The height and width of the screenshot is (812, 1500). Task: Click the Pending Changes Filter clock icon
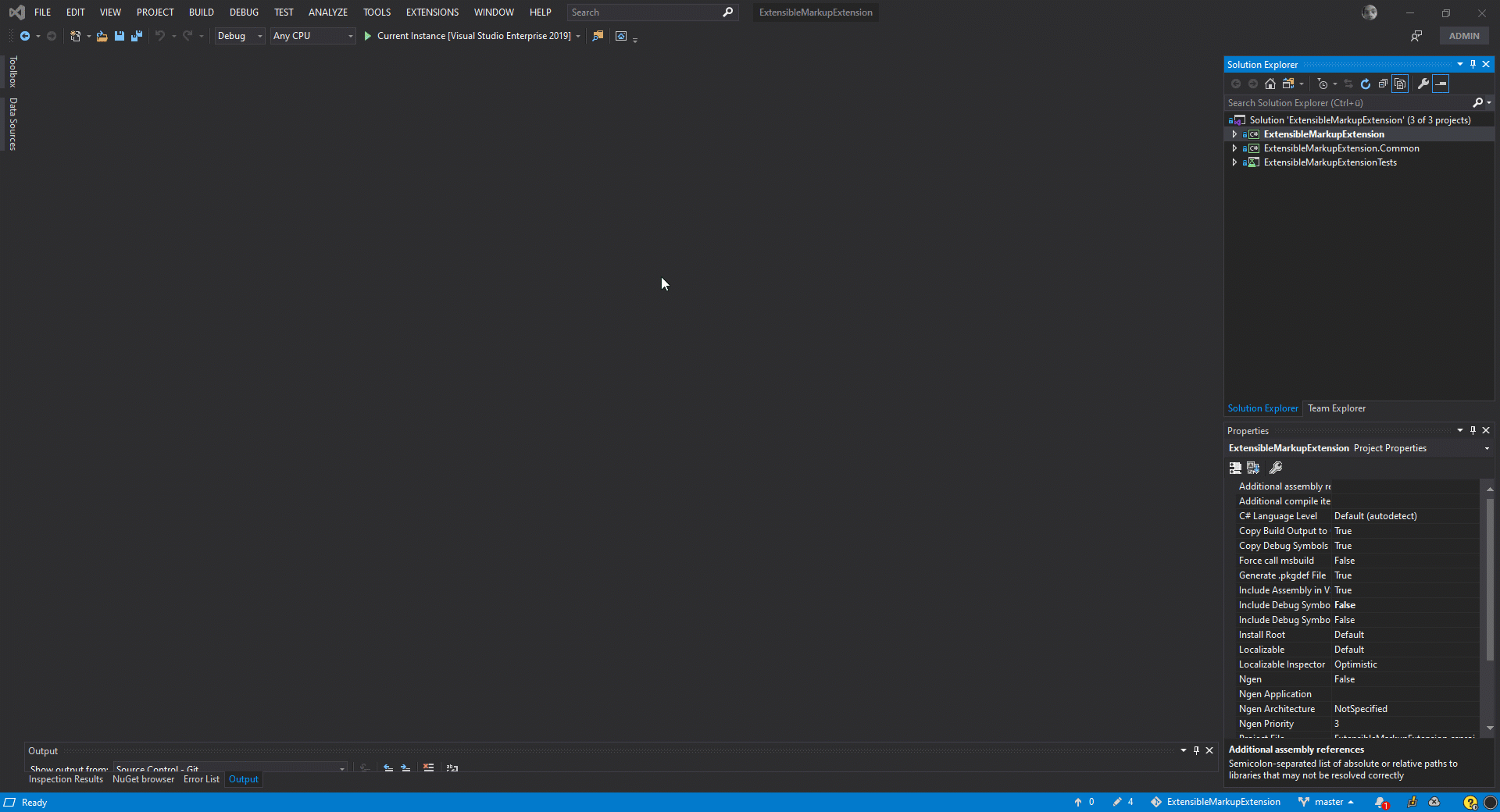point(1323,84)
